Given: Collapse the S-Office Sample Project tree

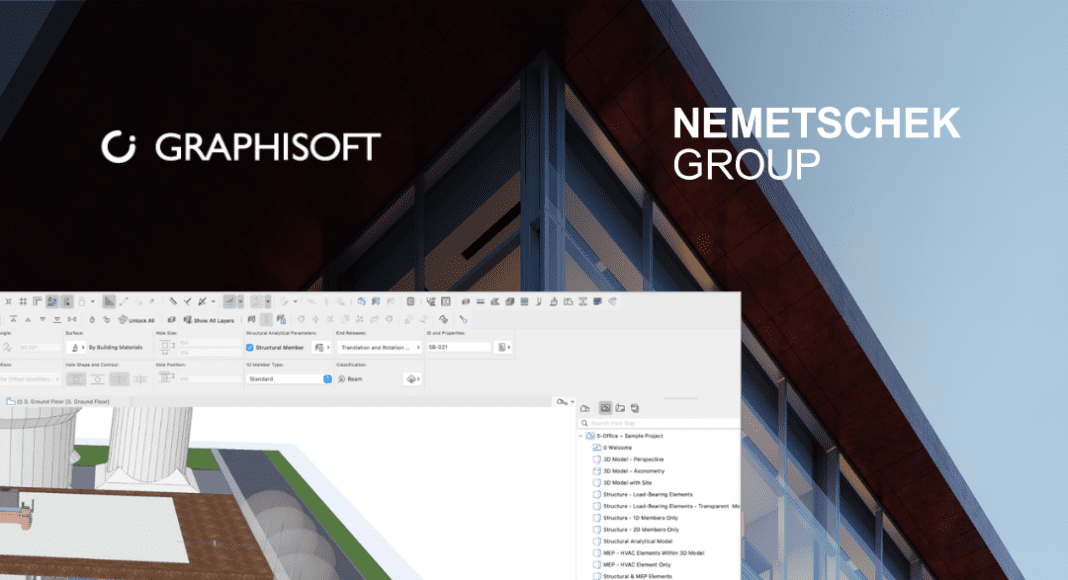Looking at the screenshot, I should (581, 436).
